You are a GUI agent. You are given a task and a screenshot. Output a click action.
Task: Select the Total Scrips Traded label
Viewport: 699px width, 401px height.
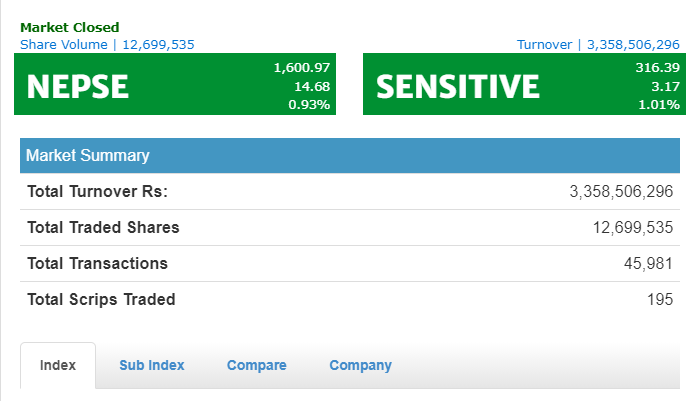pyautogui.click(x=101, y=299)
